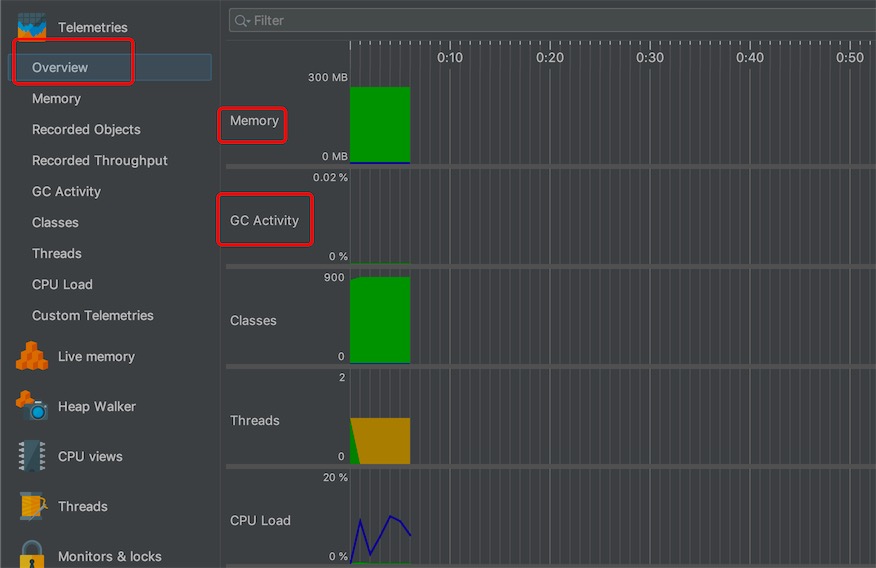Select the CPU views chip icon
This screenshot has width=876, height=568.
(x=32, y=456)
